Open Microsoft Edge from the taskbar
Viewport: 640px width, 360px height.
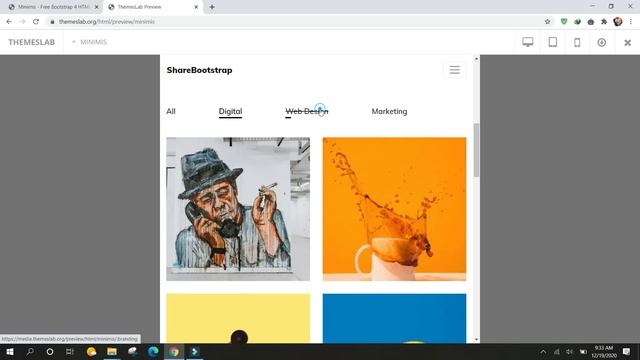[x=153, y=351]
